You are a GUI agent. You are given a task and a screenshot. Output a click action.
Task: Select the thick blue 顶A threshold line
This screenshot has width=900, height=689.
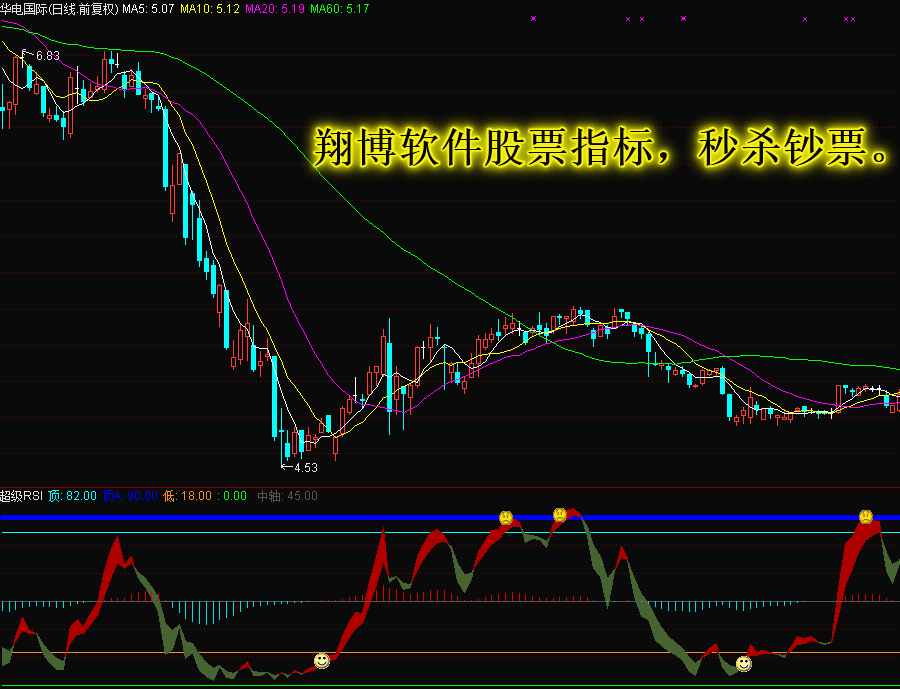coord(450,517)
